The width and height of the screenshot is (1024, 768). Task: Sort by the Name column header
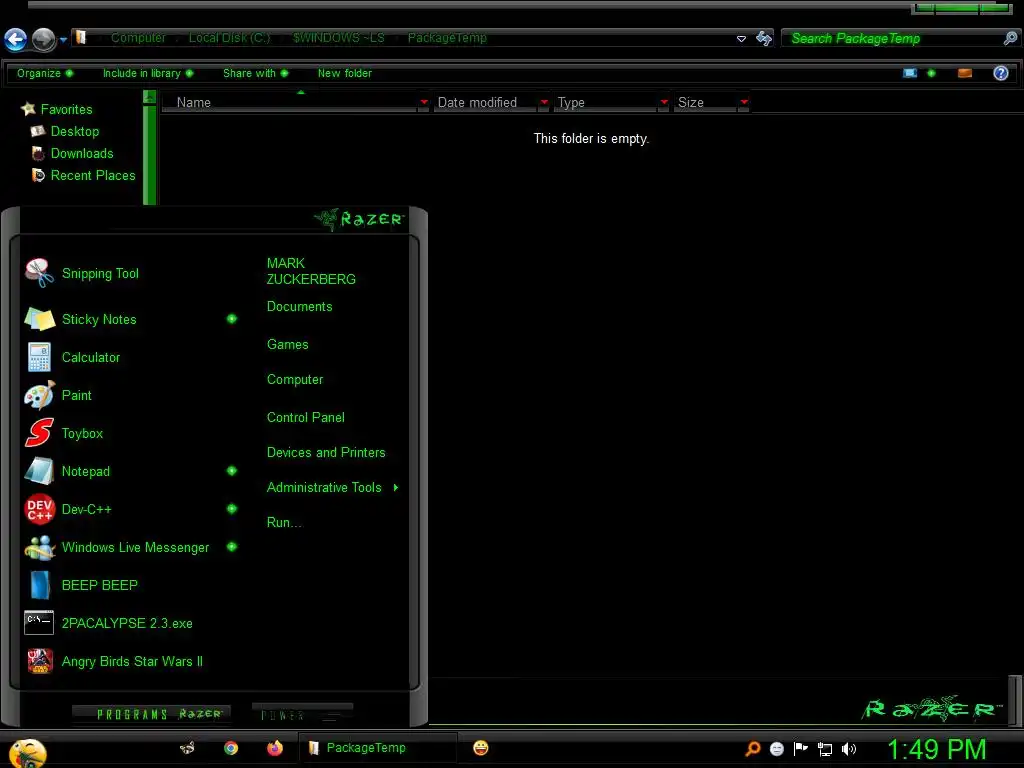[288, 103]
